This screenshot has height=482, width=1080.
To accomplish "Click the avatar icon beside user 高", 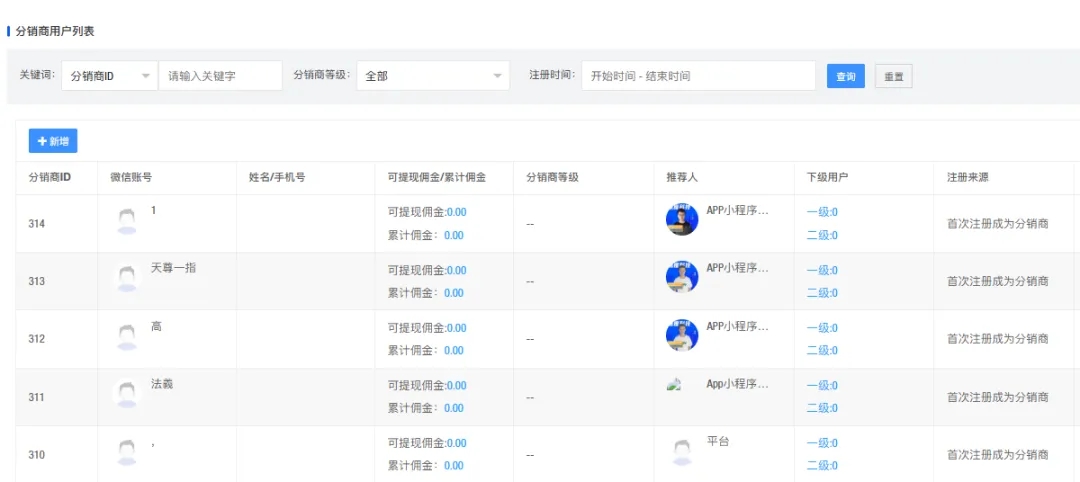I will [x=127, y=337].
